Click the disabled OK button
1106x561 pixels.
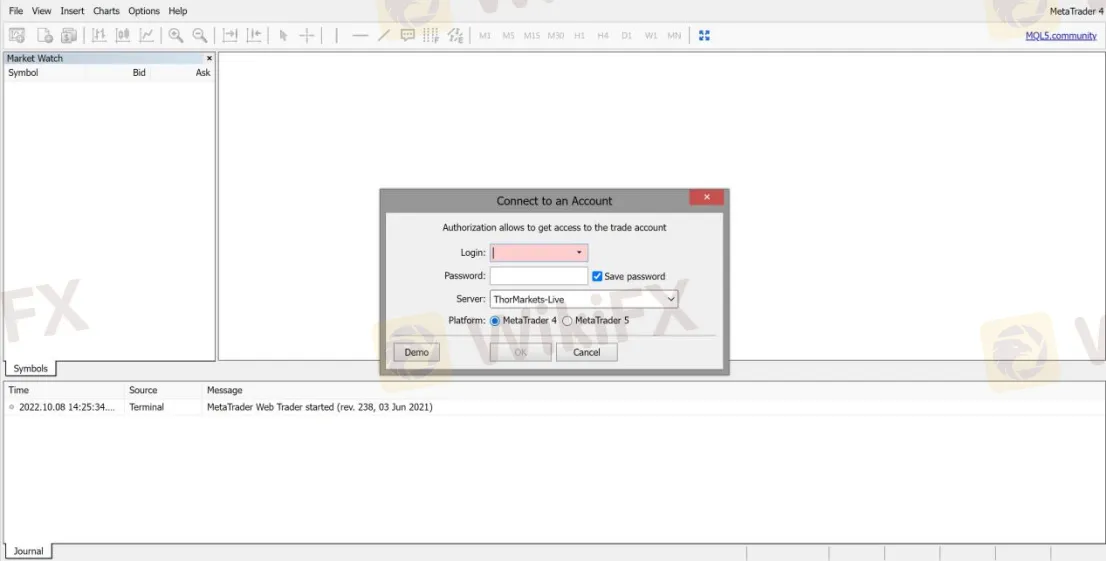(521, 352)
